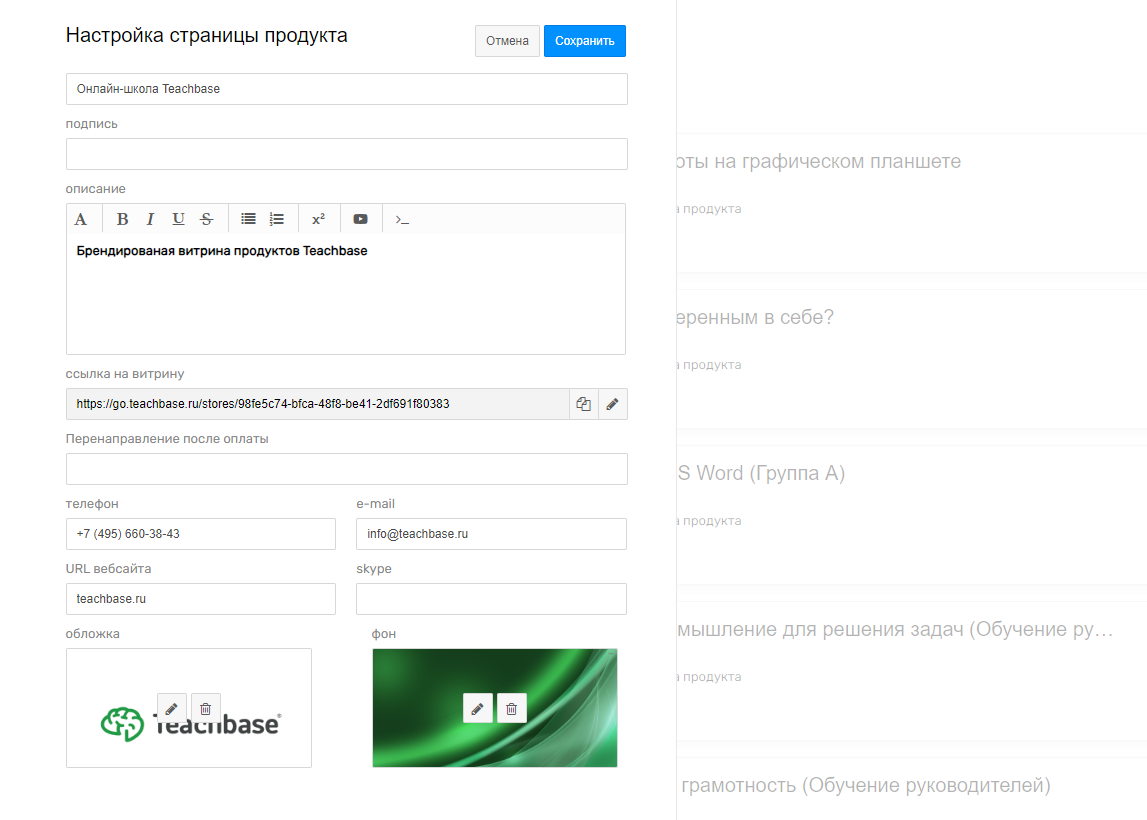Viewport: 1147px width, 820px height.
Task: Open the графическом планшете product behind
Action: (819, 162)
